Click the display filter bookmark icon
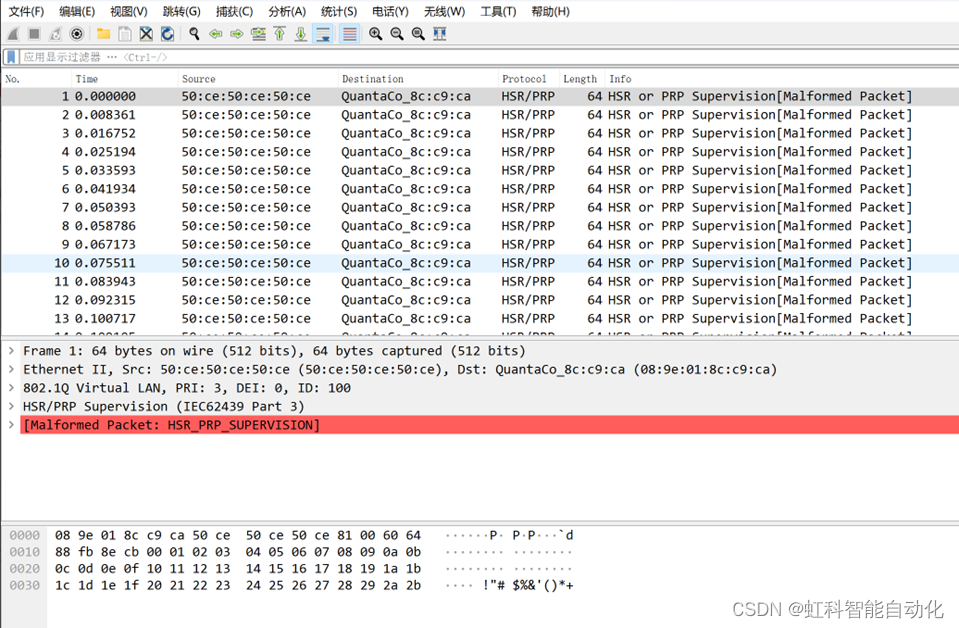The height and width of the screenshot is (628, 959). click(10, 57)
